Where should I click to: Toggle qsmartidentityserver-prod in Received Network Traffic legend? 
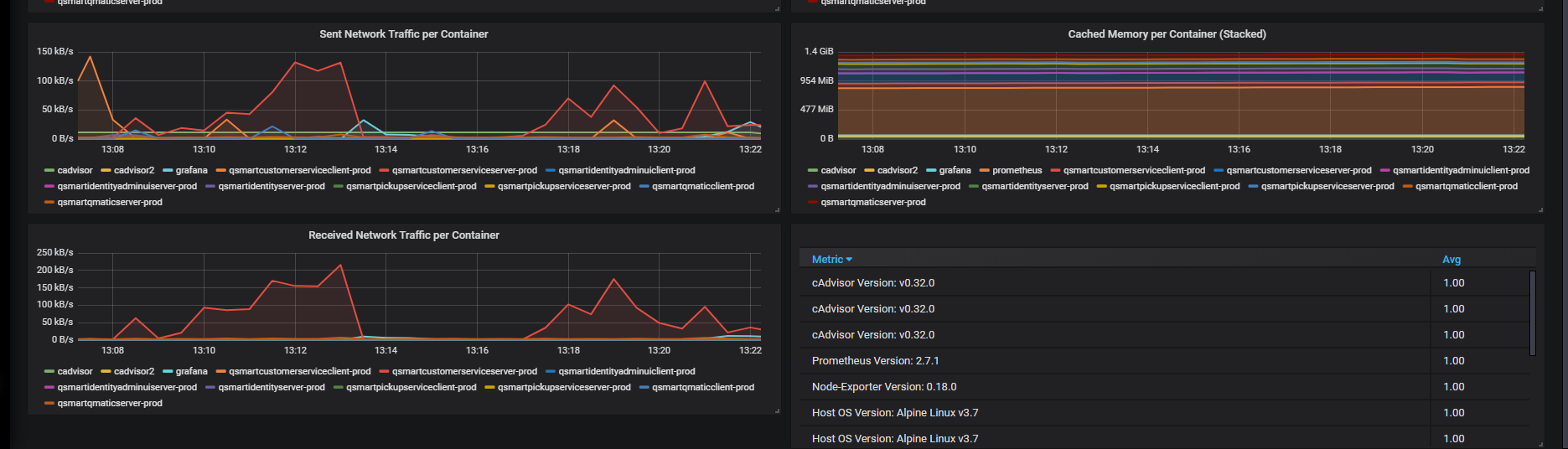[271, 387]
